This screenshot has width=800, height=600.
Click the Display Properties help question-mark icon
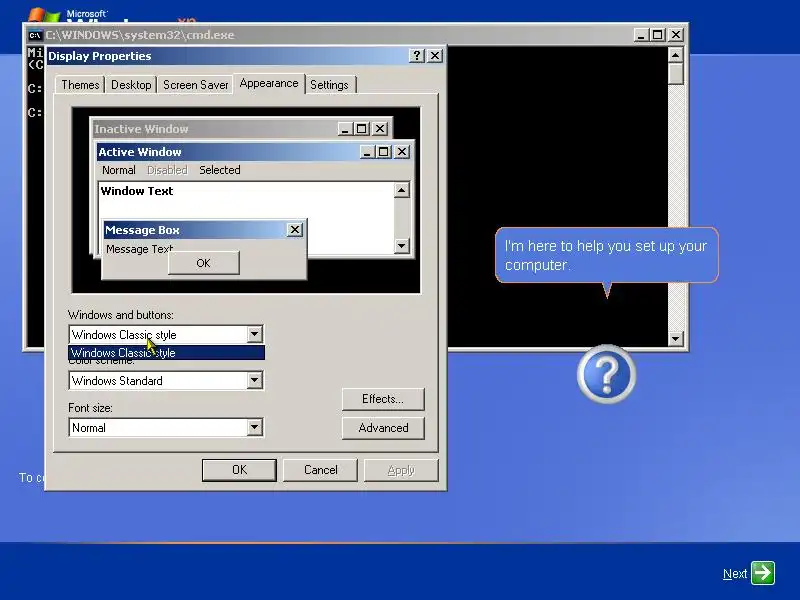[417, 56]
